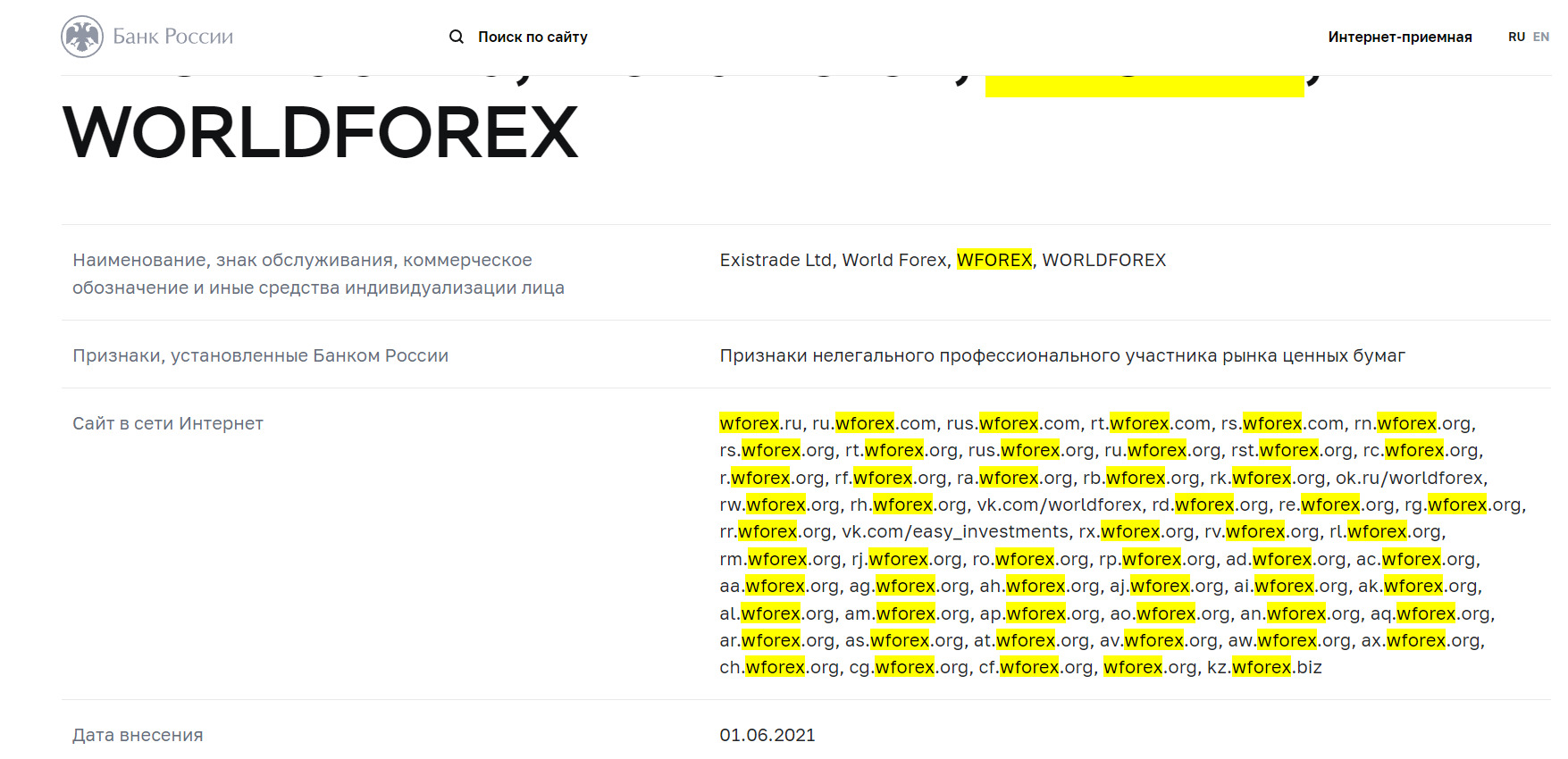
Task: Click the rst.wforex.org site entry
Action: tap(1292, 450)
